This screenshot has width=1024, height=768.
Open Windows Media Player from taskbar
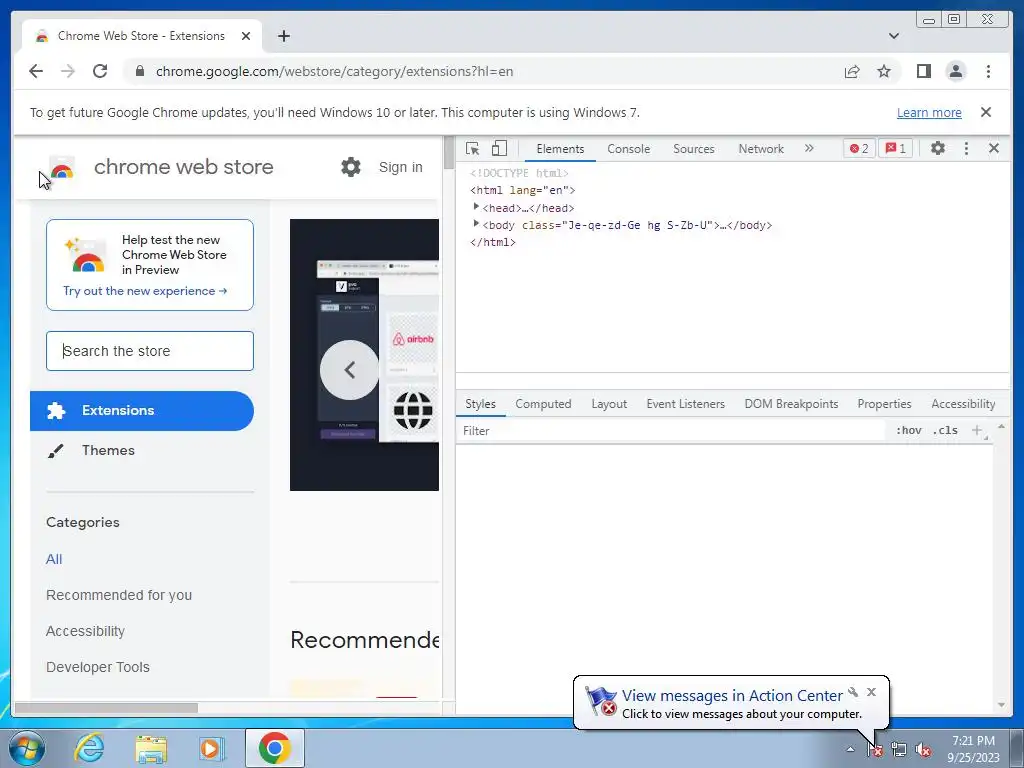[x=211, y=748]
